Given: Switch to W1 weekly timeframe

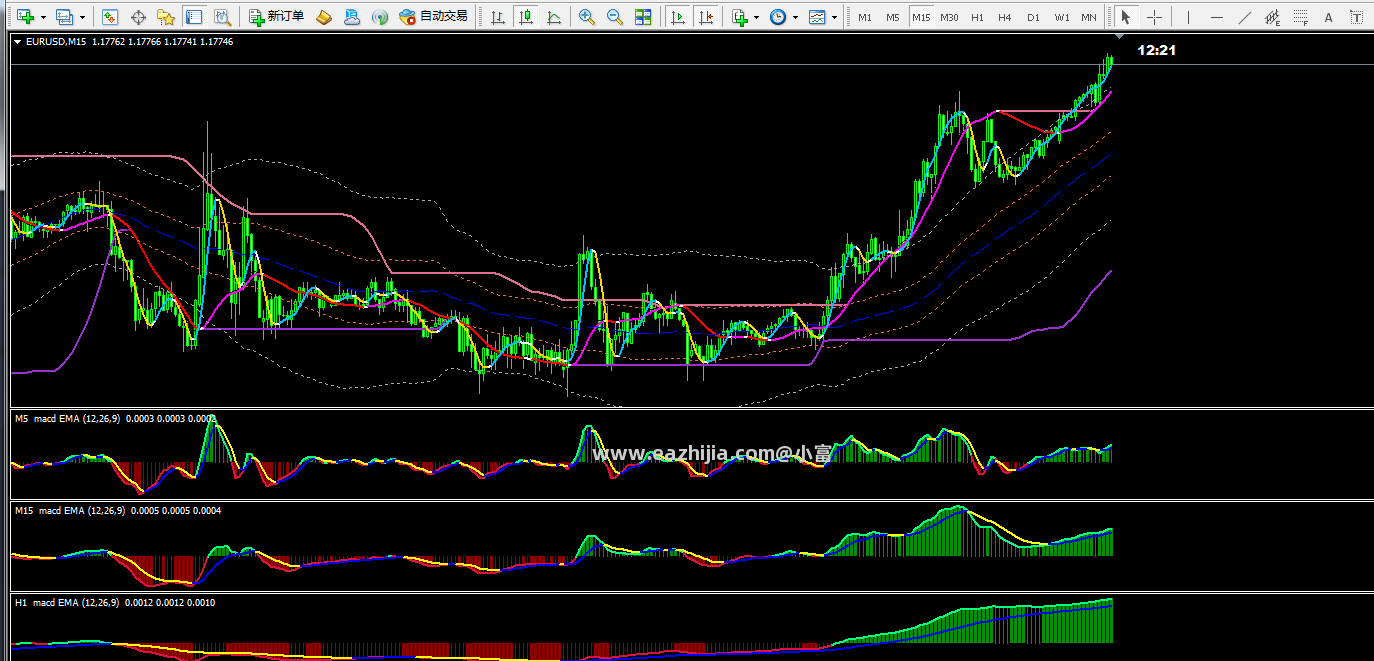Looking at the screenshot, I should coord(1062,17).
